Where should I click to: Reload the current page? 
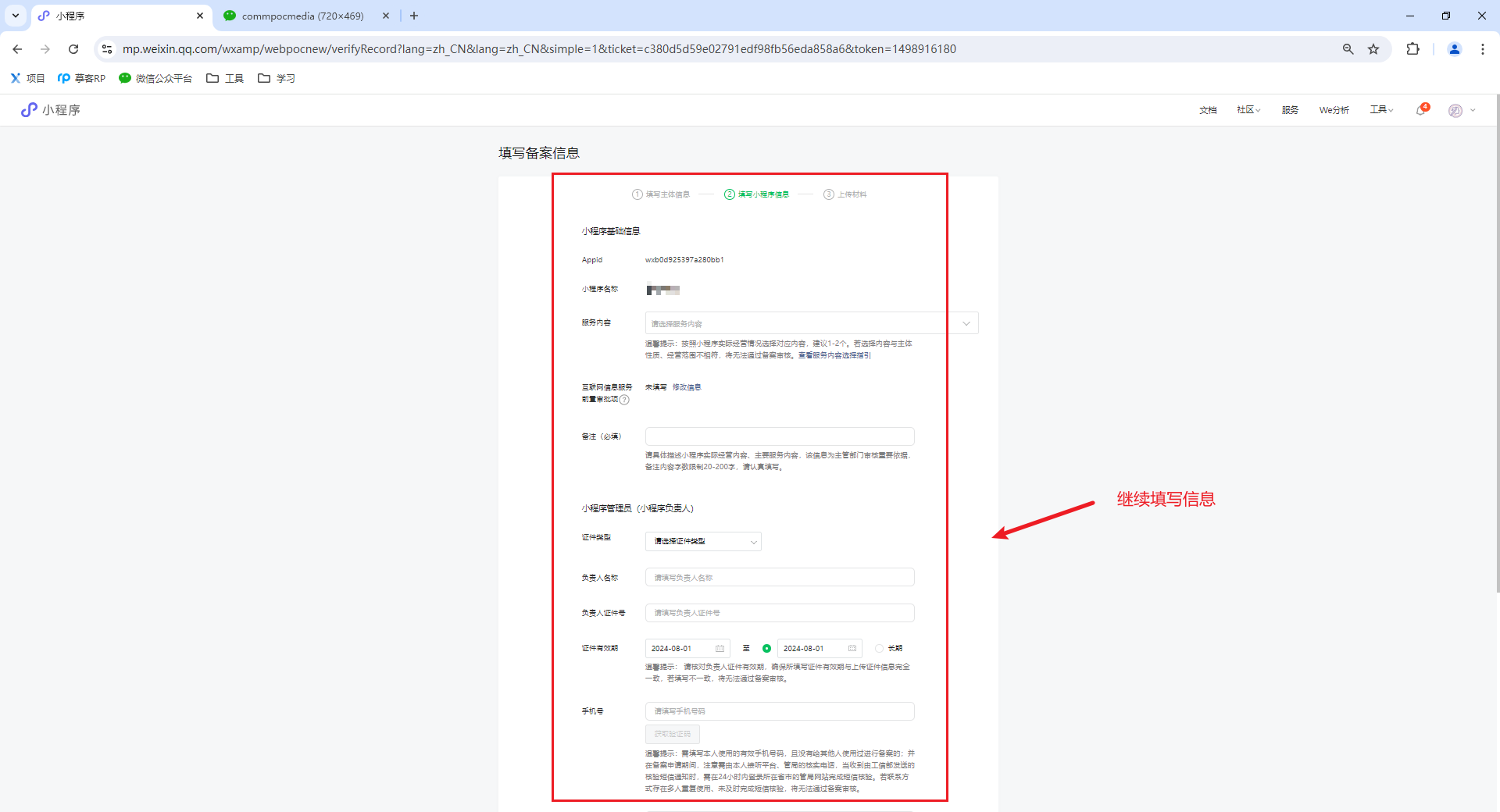[x=73, y=49]
